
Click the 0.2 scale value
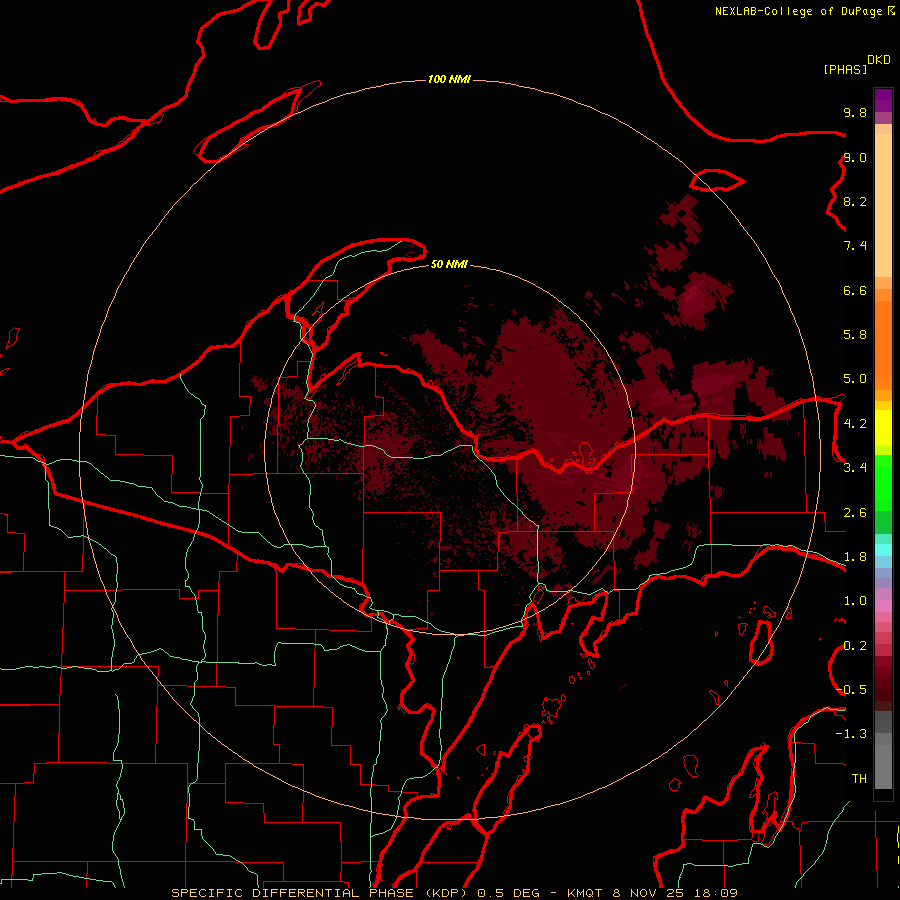point(855,646)
